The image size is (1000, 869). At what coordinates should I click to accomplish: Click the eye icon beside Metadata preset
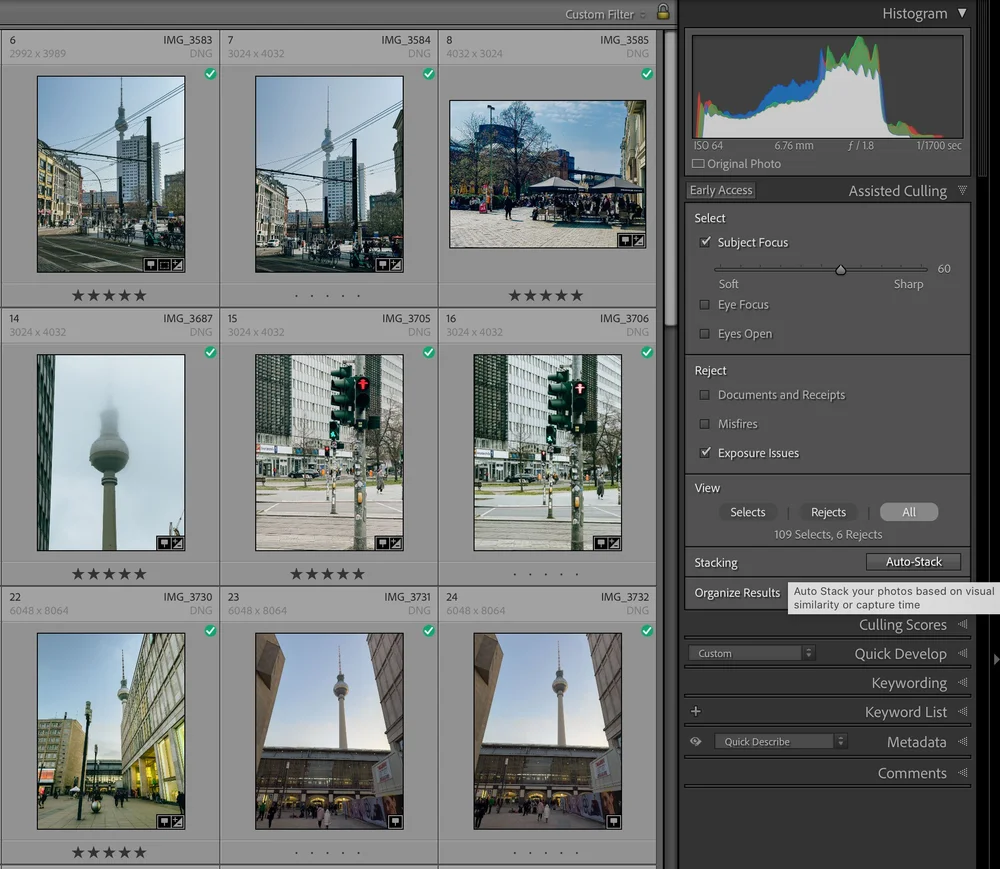[696, 742]
